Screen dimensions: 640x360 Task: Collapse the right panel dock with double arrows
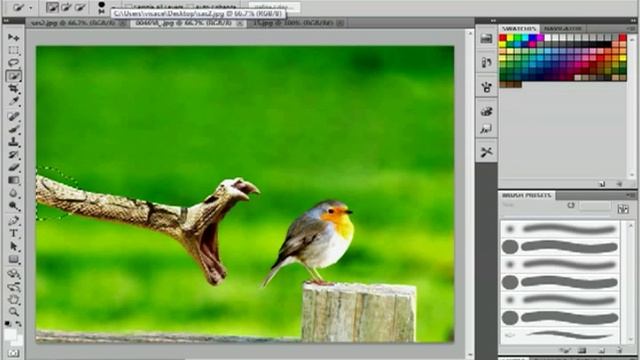[x=632, y=20]
